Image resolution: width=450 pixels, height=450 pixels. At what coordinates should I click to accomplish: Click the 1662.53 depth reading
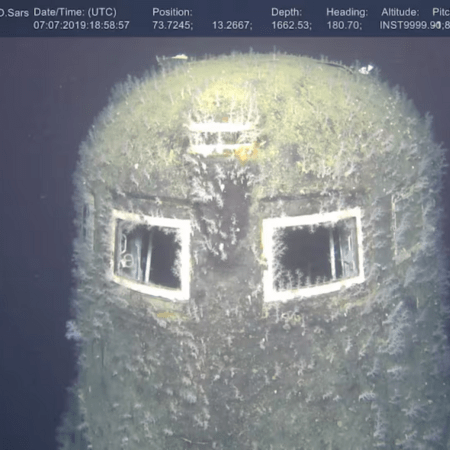pyautogui.click(x=292, y=25)
